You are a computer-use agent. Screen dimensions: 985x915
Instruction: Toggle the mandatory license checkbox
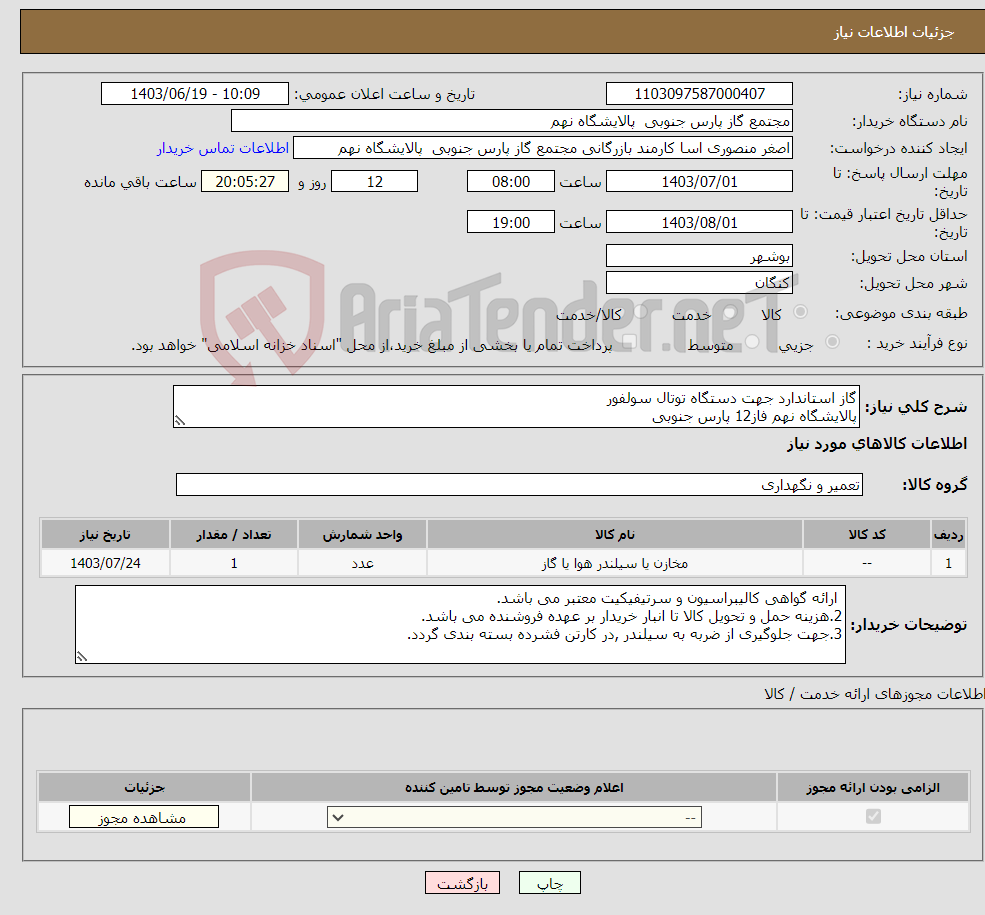pos(873,816)
